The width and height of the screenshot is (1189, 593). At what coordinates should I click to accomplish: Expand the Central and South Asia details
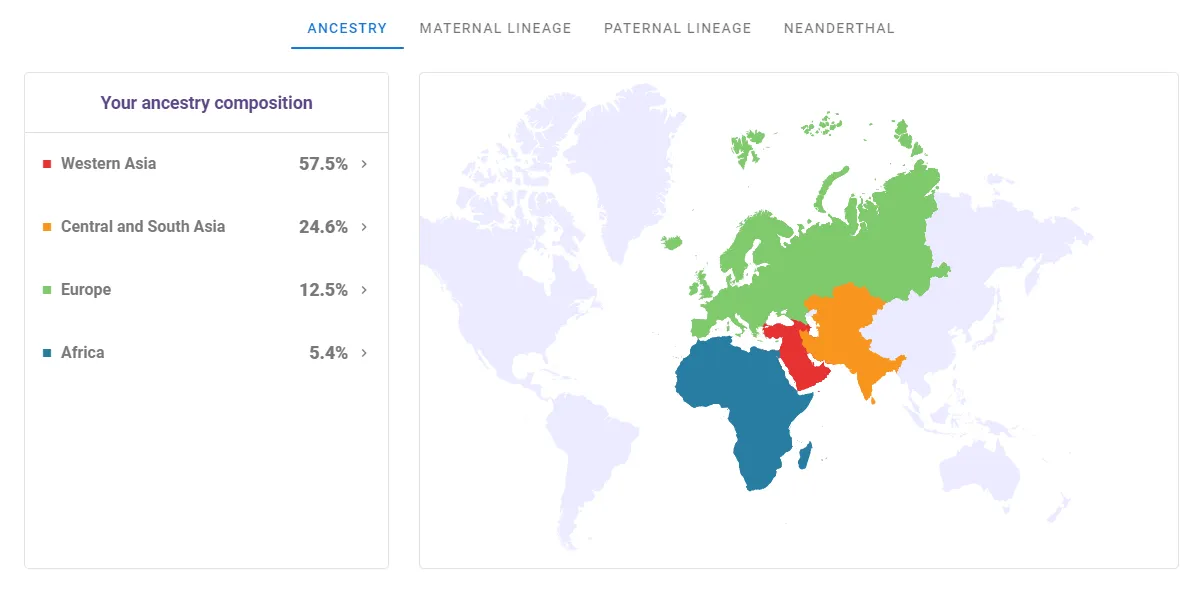tap(364, 226)
